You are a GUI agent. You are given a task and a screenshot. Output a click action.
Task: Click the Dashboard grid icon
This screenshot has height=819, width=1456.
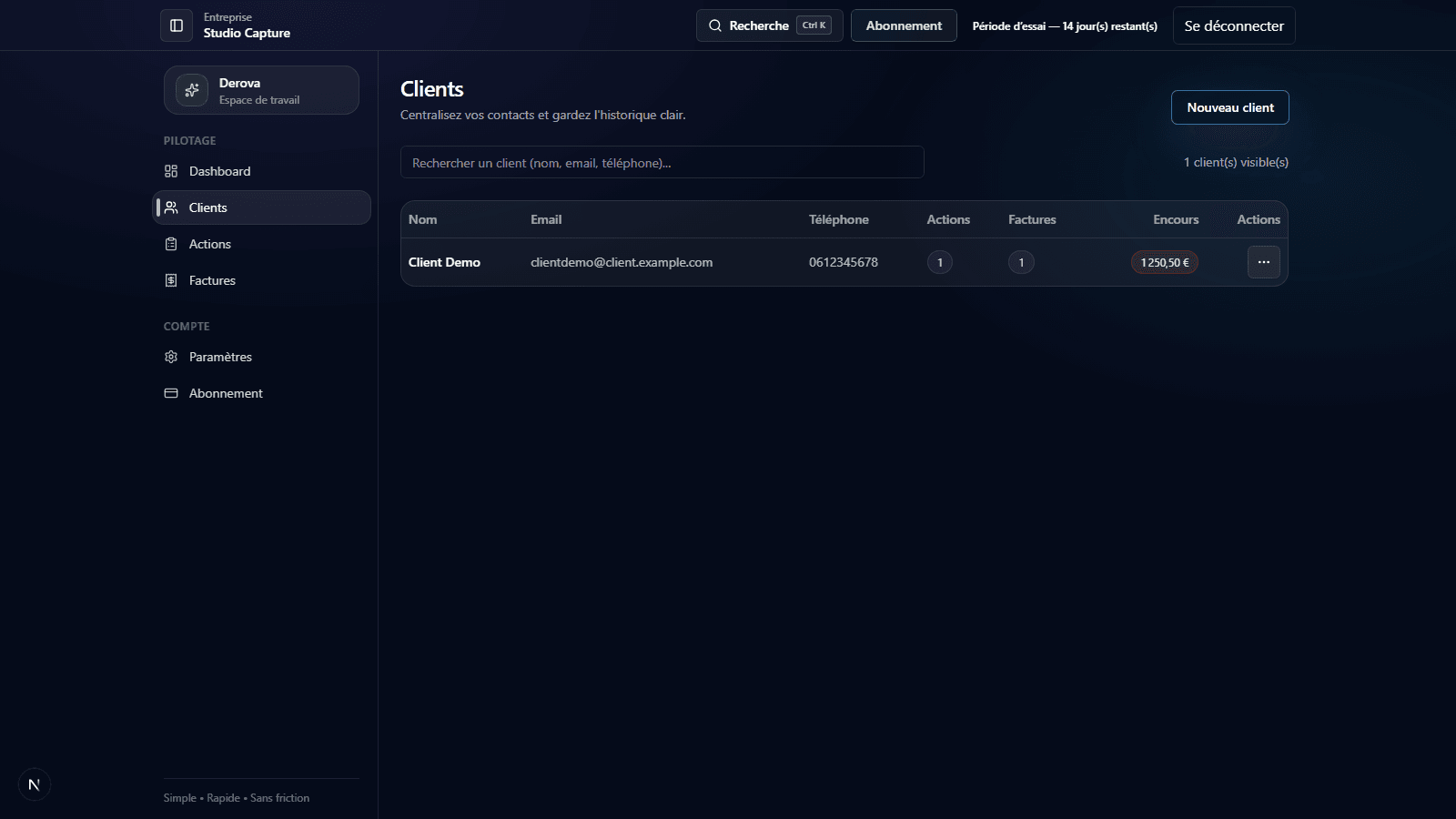tap(171, 171)
